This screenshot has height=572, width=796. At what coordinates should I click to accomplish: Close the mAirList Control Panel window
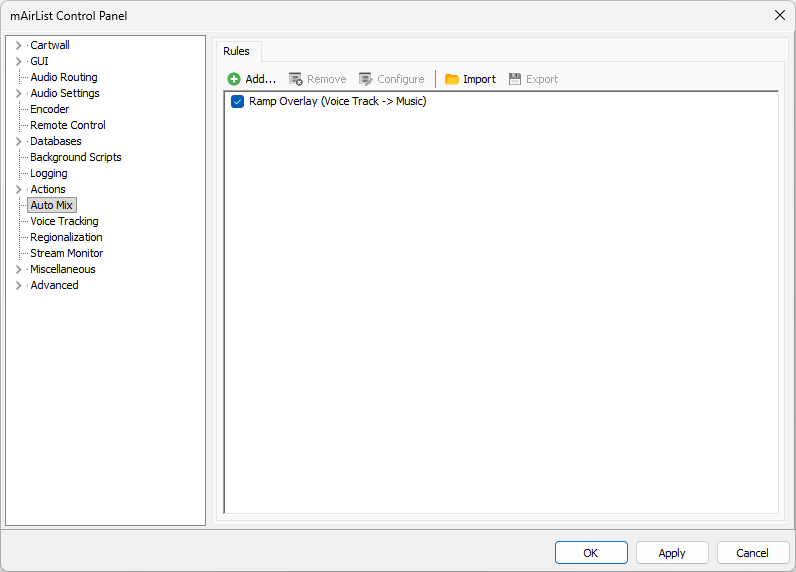pos(779,15)
